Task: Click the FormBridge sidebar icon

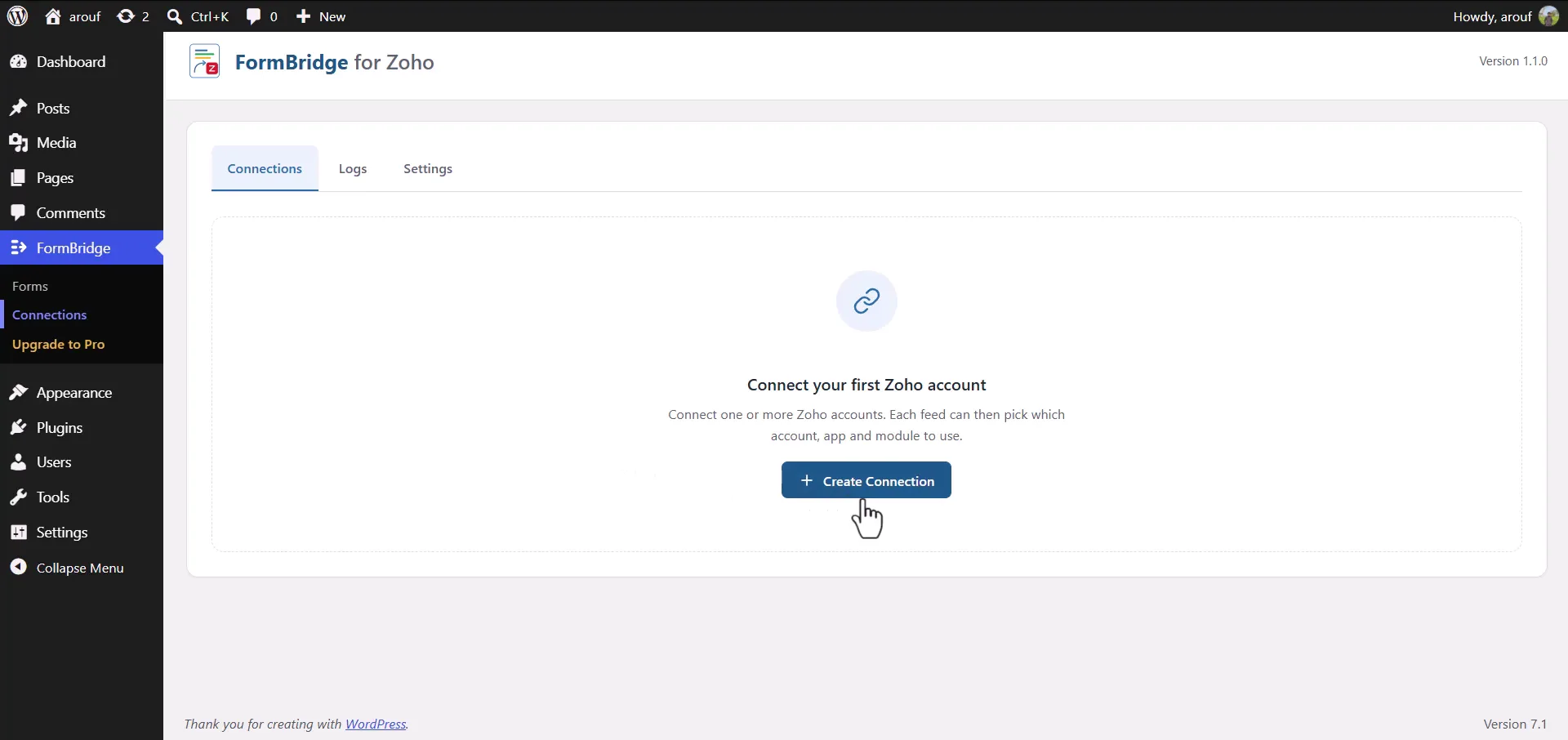Action: 18,247
